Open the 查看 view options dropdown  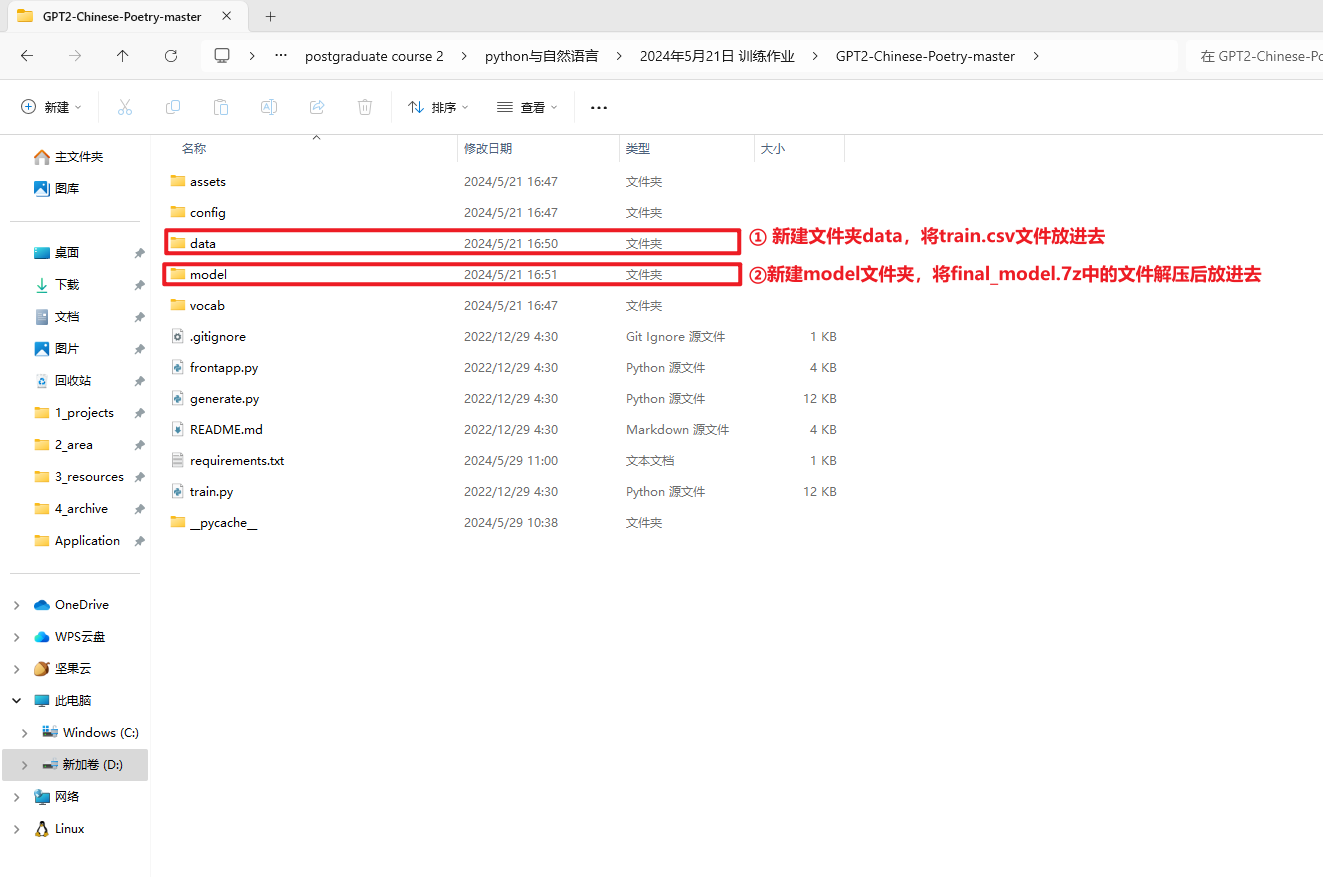point(527,107)
